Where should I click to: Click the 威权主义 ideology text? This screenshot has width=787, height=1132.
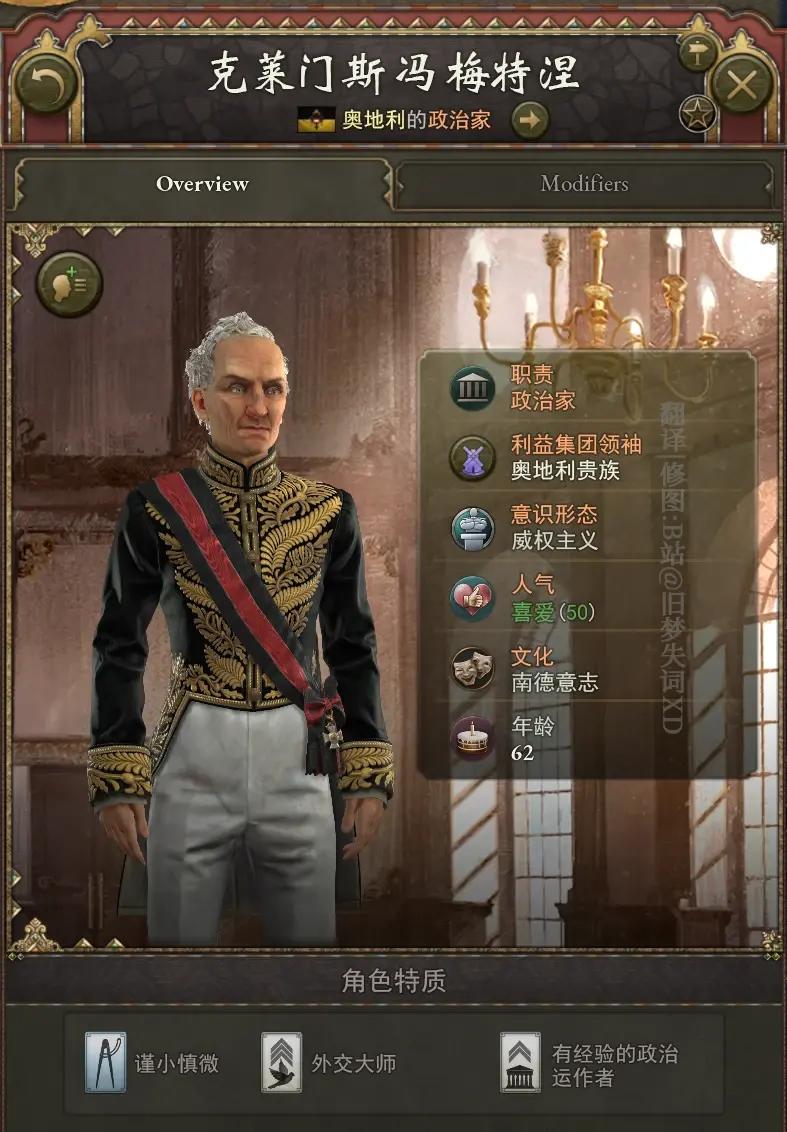555,541
